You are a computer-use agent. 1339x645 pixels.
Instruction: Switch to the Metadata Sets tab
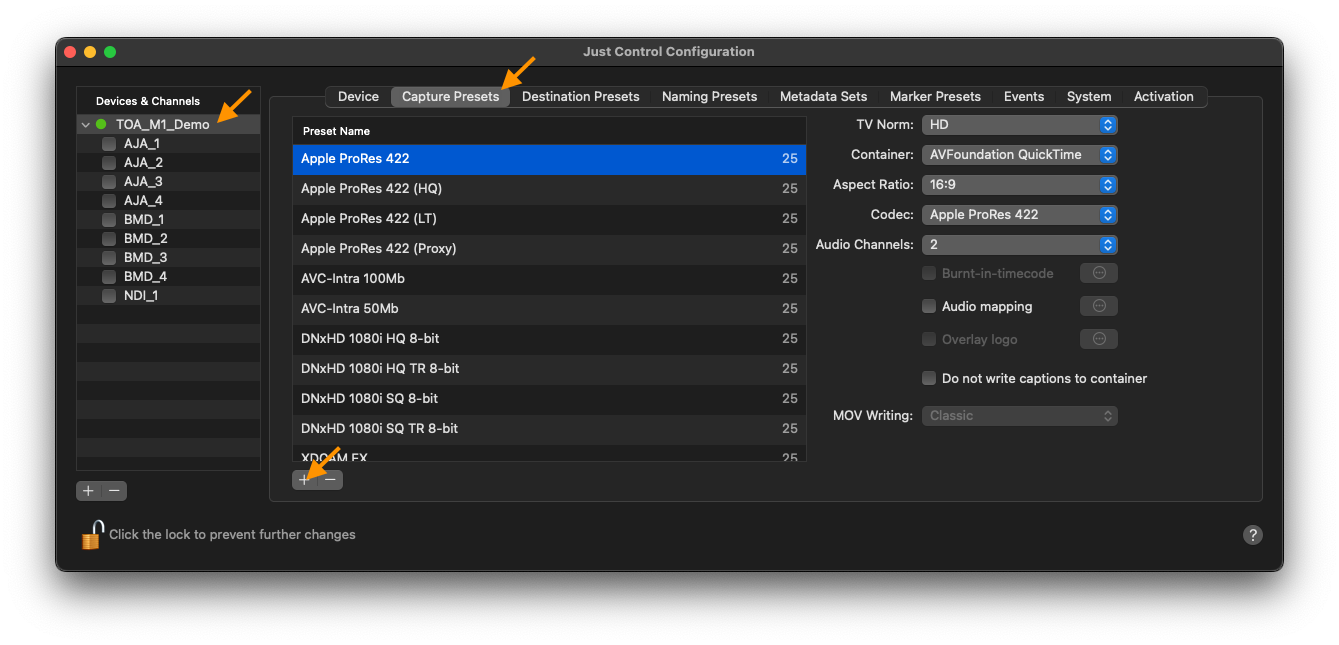823,97
